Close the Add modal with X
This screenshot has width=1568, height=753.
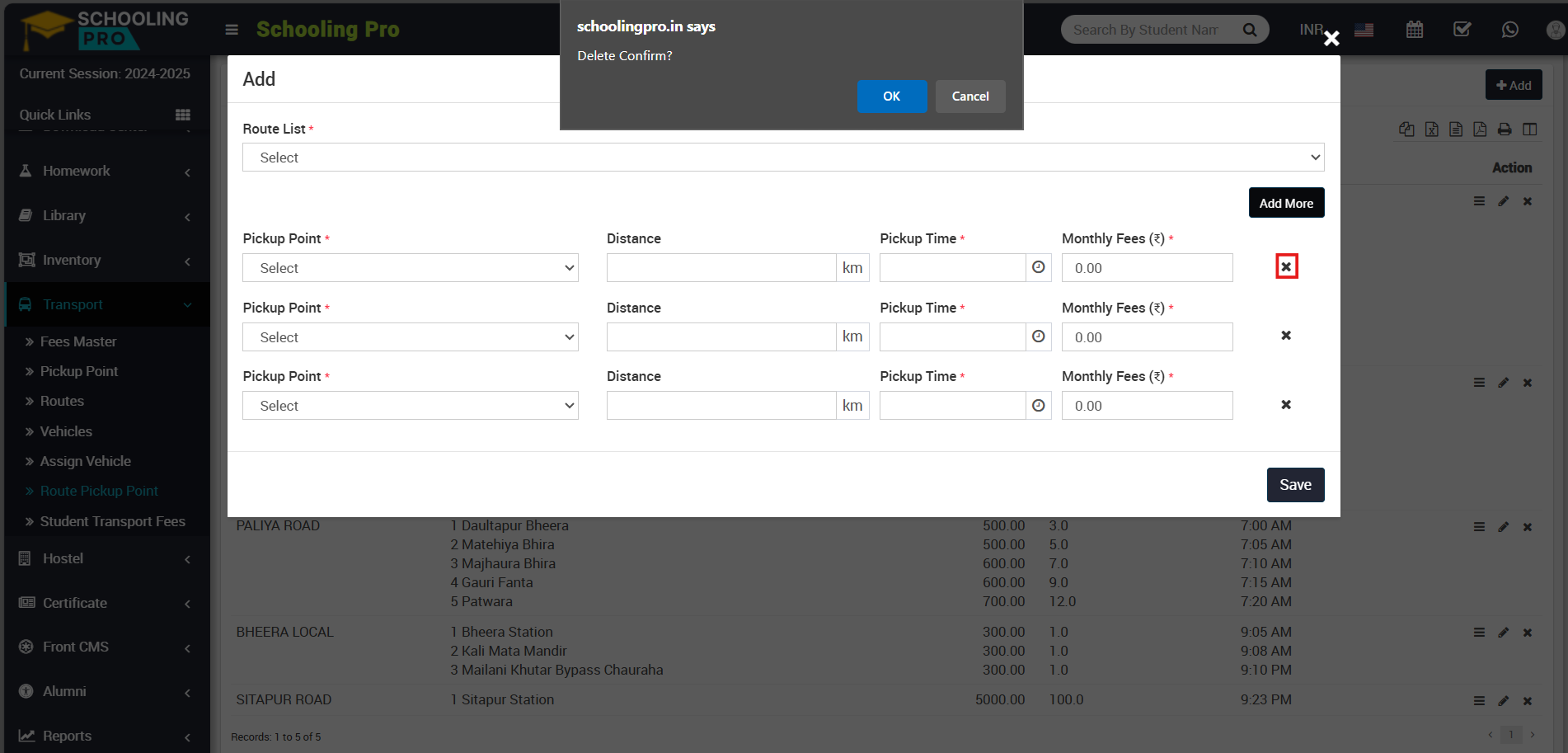[x=1331, y=39]
